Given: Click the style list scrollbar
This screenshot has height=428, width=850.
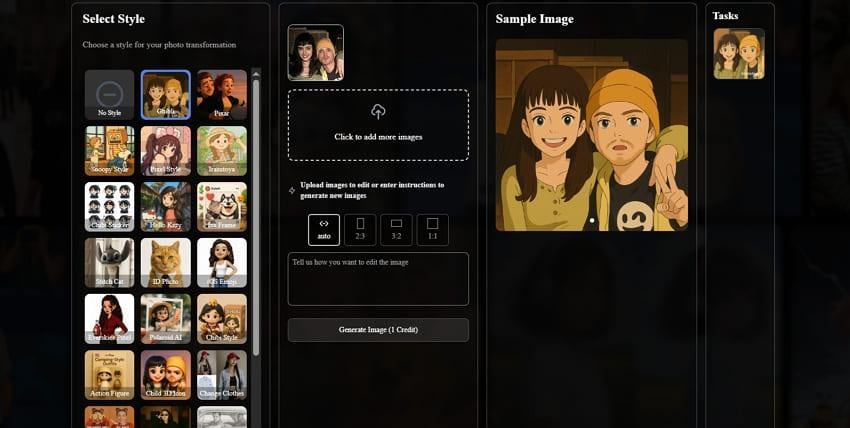Looking at the screenshot, I should click(256, 217).
